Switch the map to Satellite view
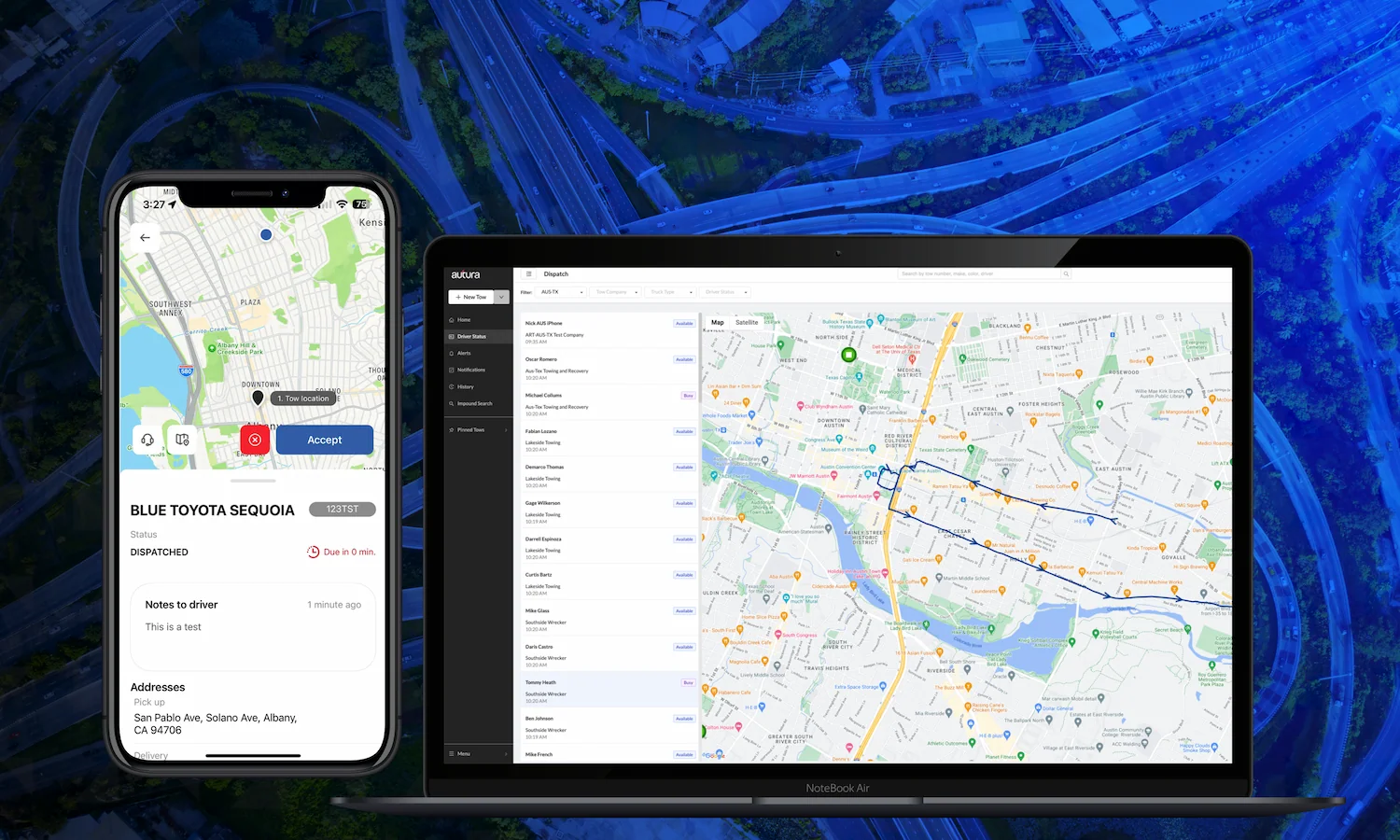The width and height of the screenshot is (1400, 840). click(x=747, y=323)
